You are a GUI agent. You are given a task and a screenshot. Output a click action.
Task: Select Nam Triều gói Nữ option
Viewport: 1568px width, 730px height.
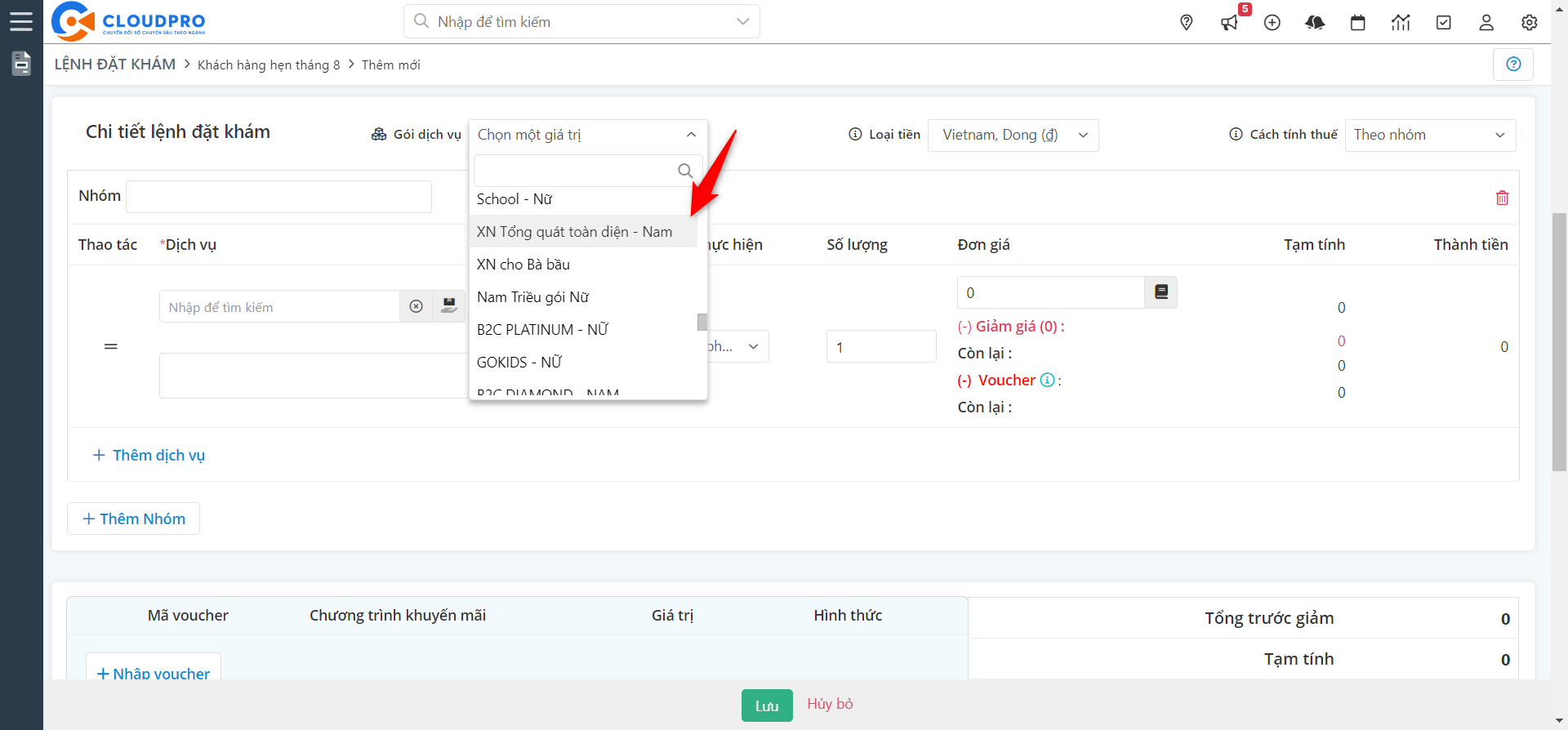click(x=583, y=297)
